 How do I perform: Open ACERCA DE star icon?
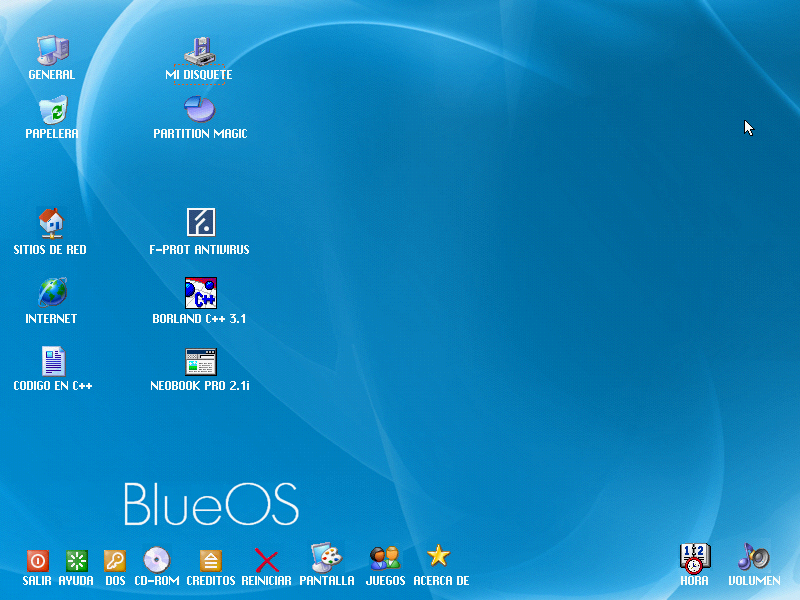(x=438, y=556)
